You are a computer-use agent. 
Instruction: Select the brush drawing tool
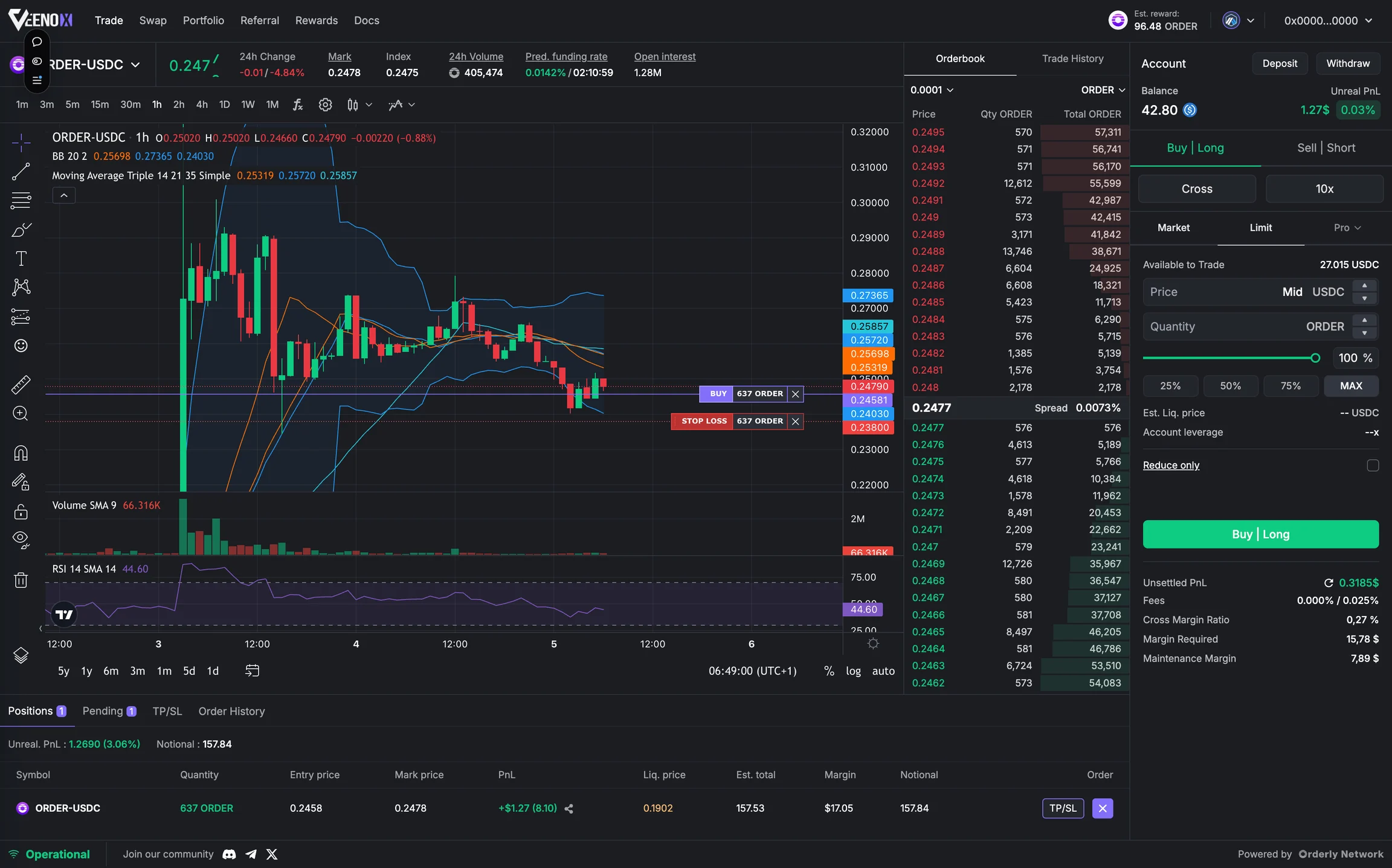(21, 230)
